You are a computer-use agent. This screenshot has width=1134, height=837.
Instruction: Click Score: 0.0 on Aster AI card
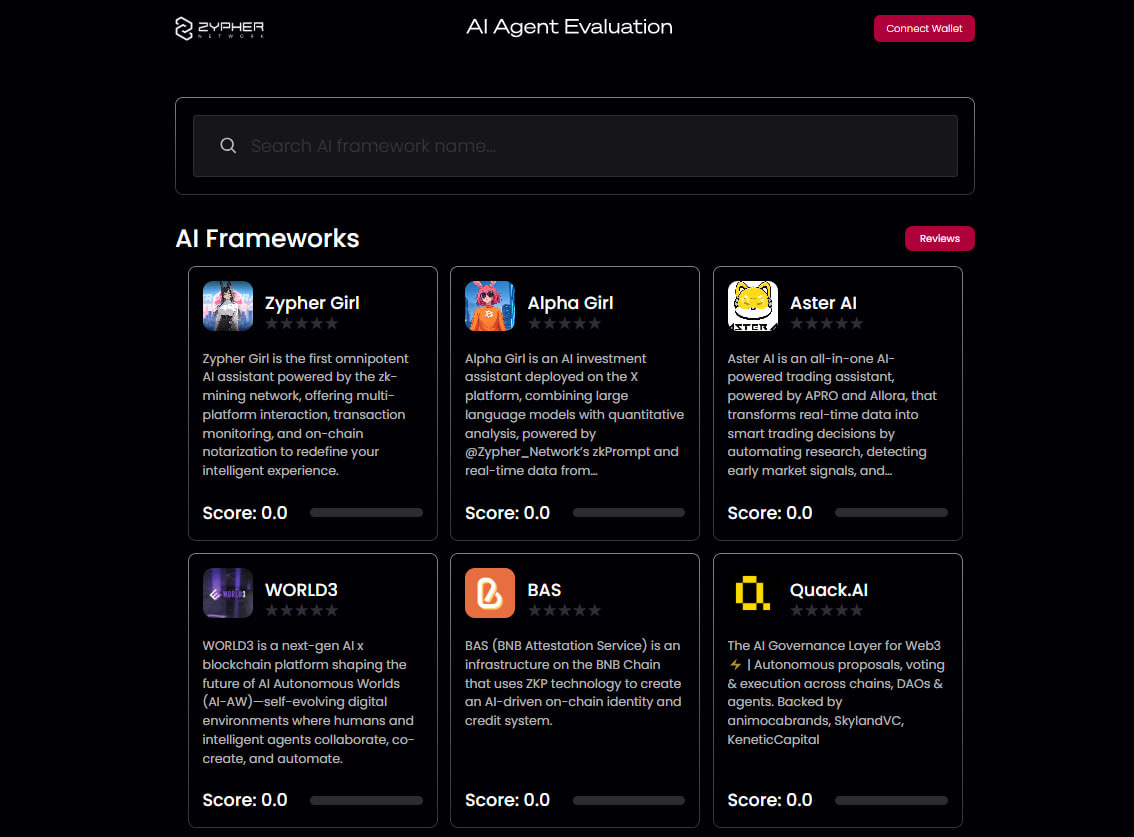coord(770,513)
